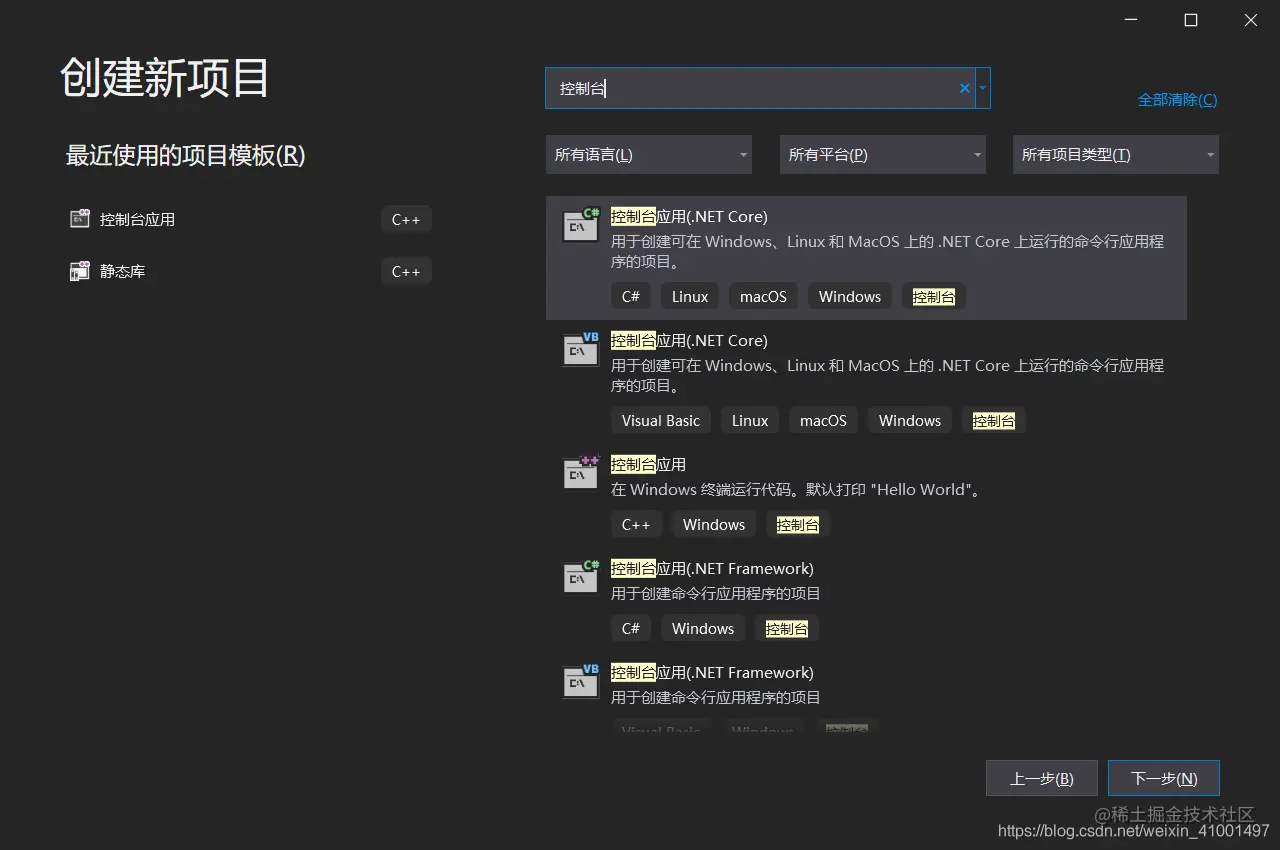
Task: Click the Windows tag under C# .NET Framework template
Action: [x=702, y=628]
